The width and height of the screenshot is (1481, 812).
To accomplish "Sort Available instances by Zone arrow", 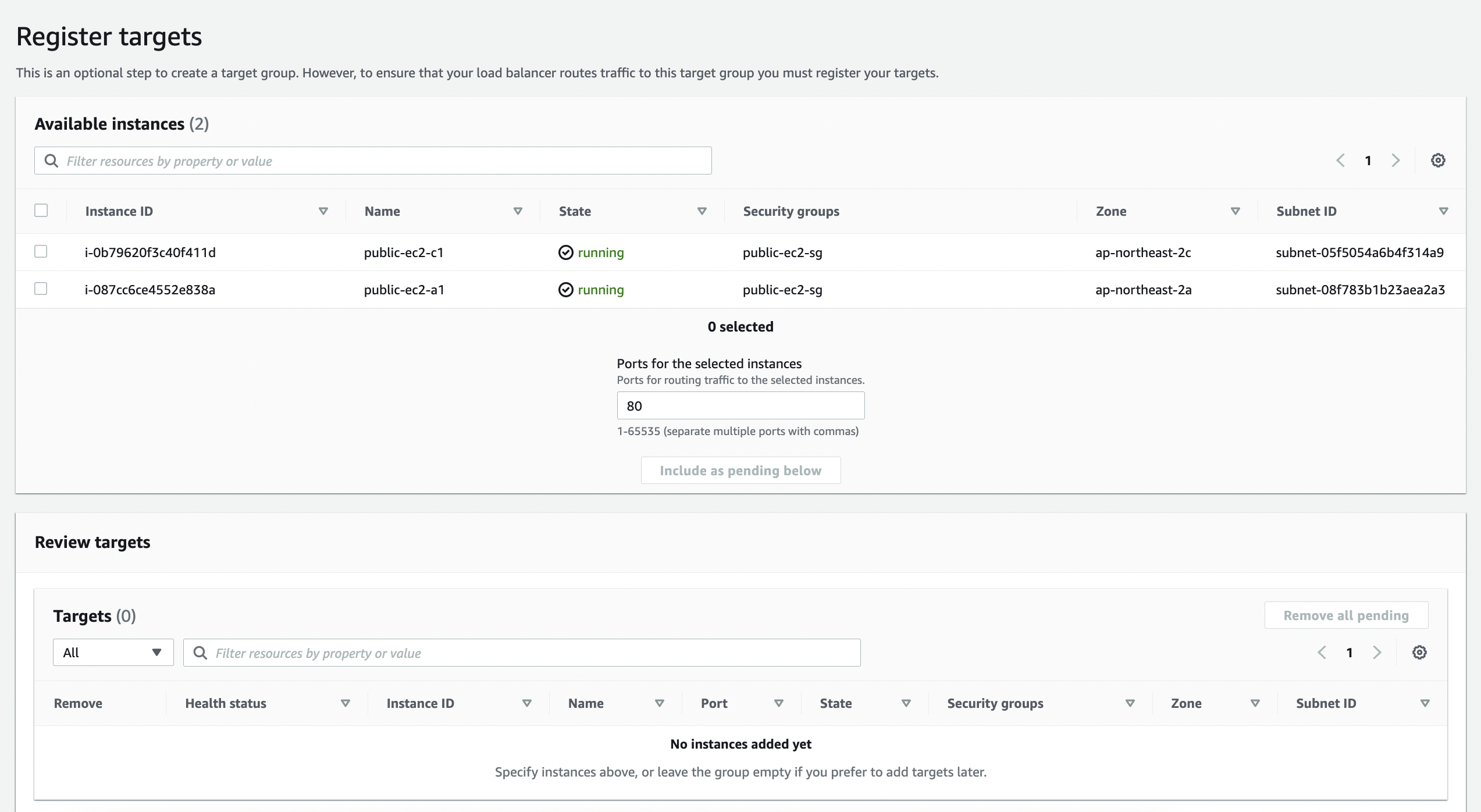I will point(1235,211).
